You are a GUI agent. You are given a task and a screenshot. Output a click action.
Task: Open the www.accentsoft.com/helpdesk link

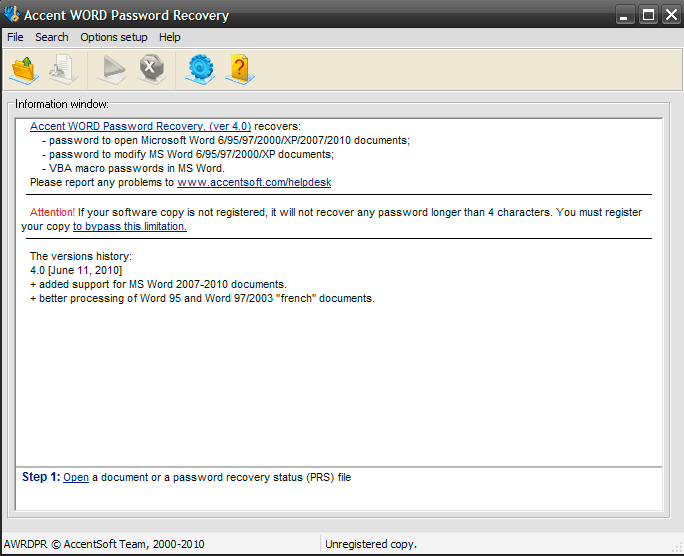click(254, 182)
